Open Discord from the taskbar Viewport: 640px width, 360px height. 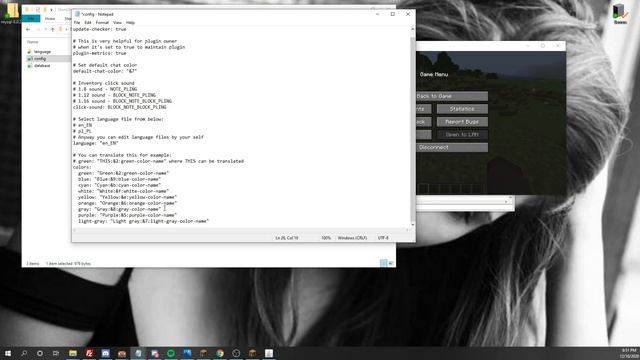(105, 353)
